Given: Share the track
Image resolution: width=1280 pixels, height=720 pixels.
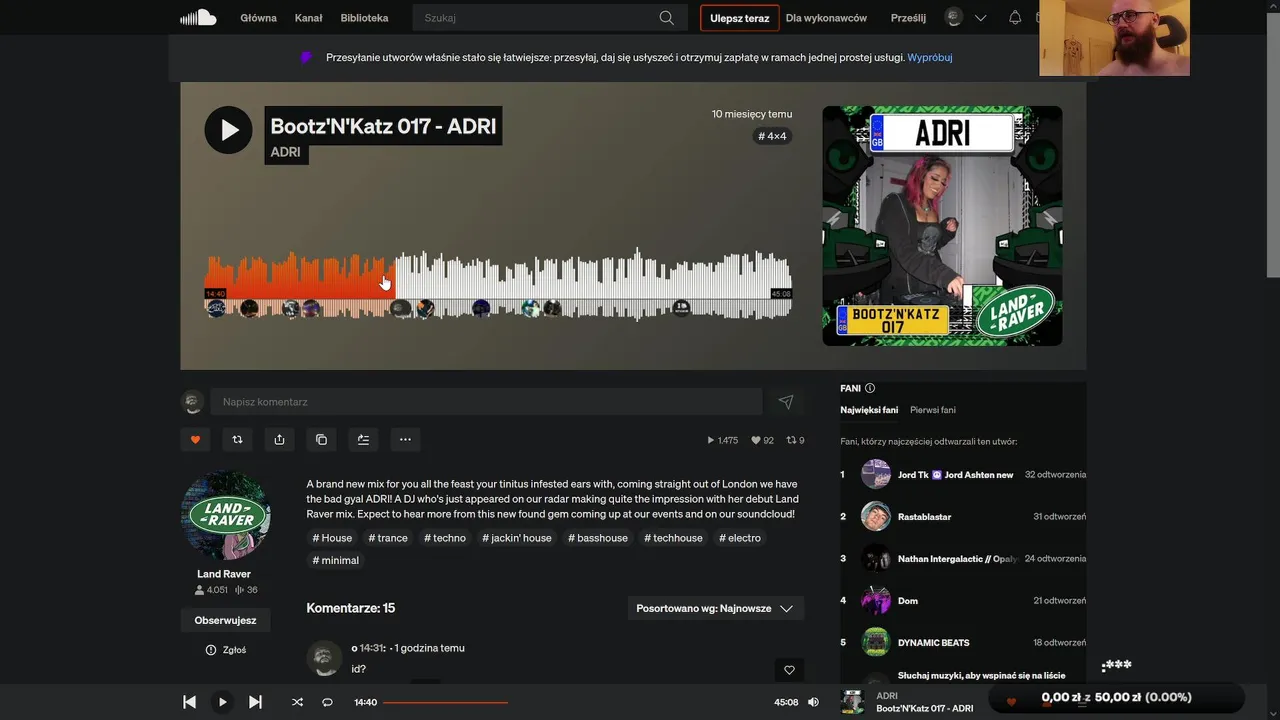Looking at the screenshot, I should click(x=279, y=439).
